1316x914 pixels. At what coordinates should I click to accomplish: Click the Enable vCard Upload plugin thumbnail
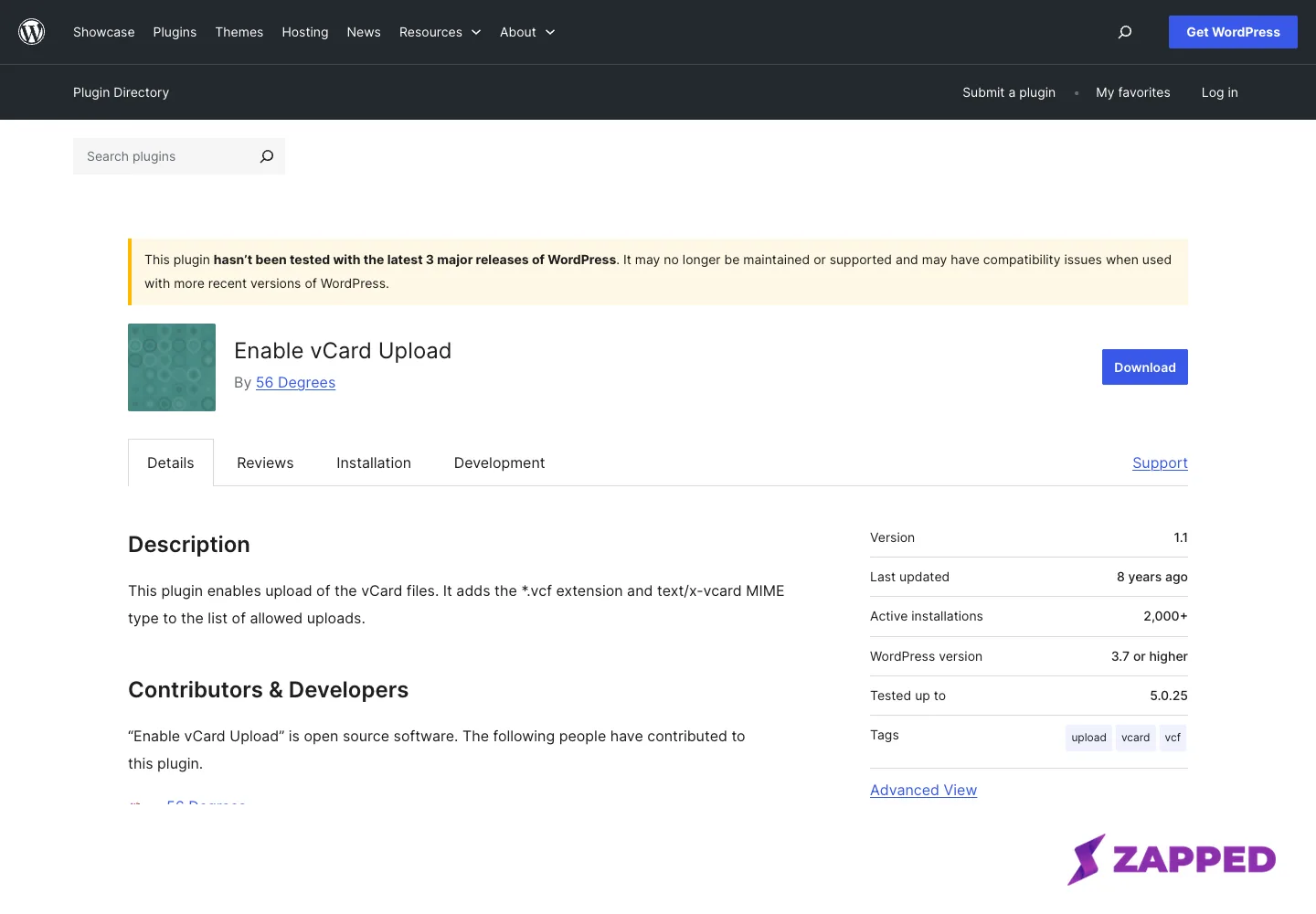[x=172, y=367]
